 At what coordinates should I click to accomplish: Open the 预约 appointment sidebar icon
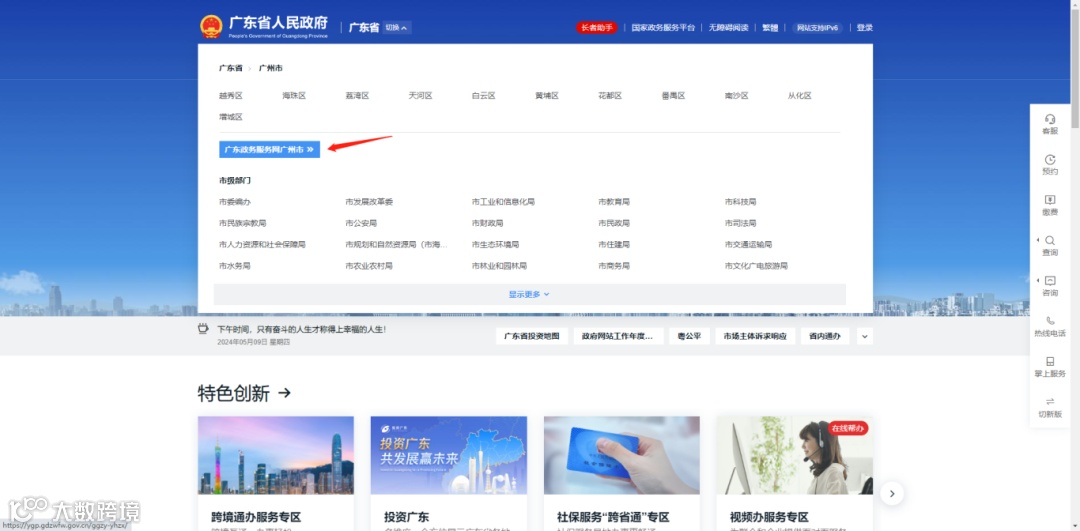click(1050, 165)
